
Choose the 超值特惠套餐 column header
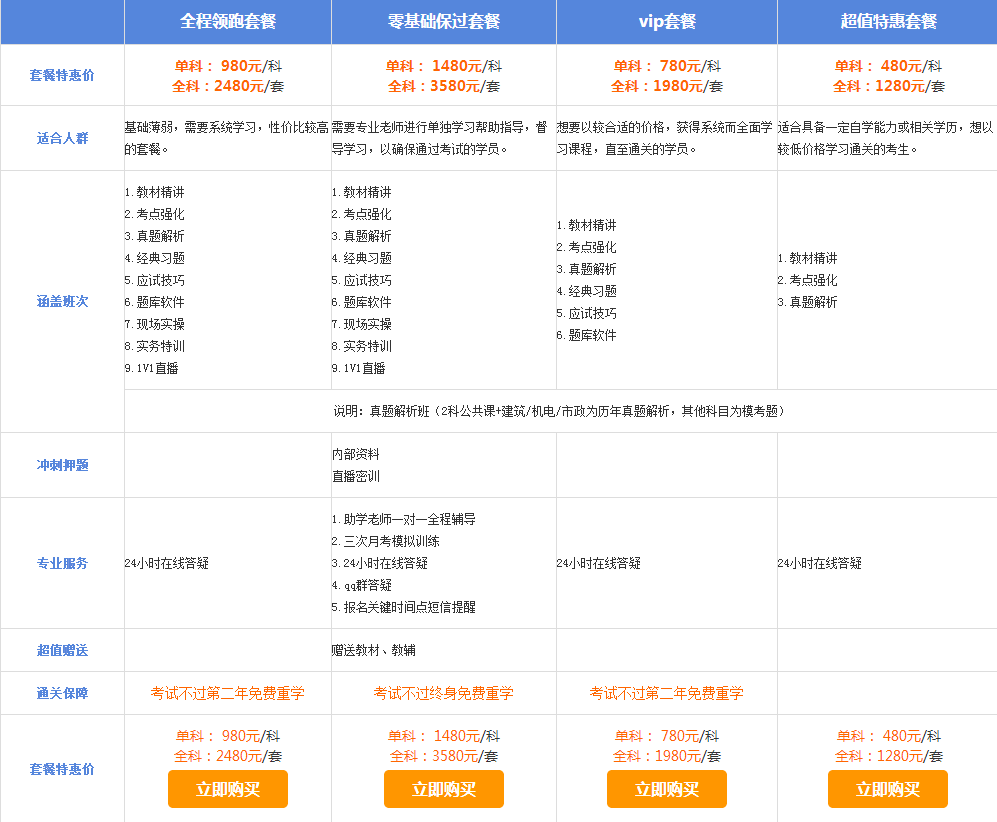pos(887,21)
